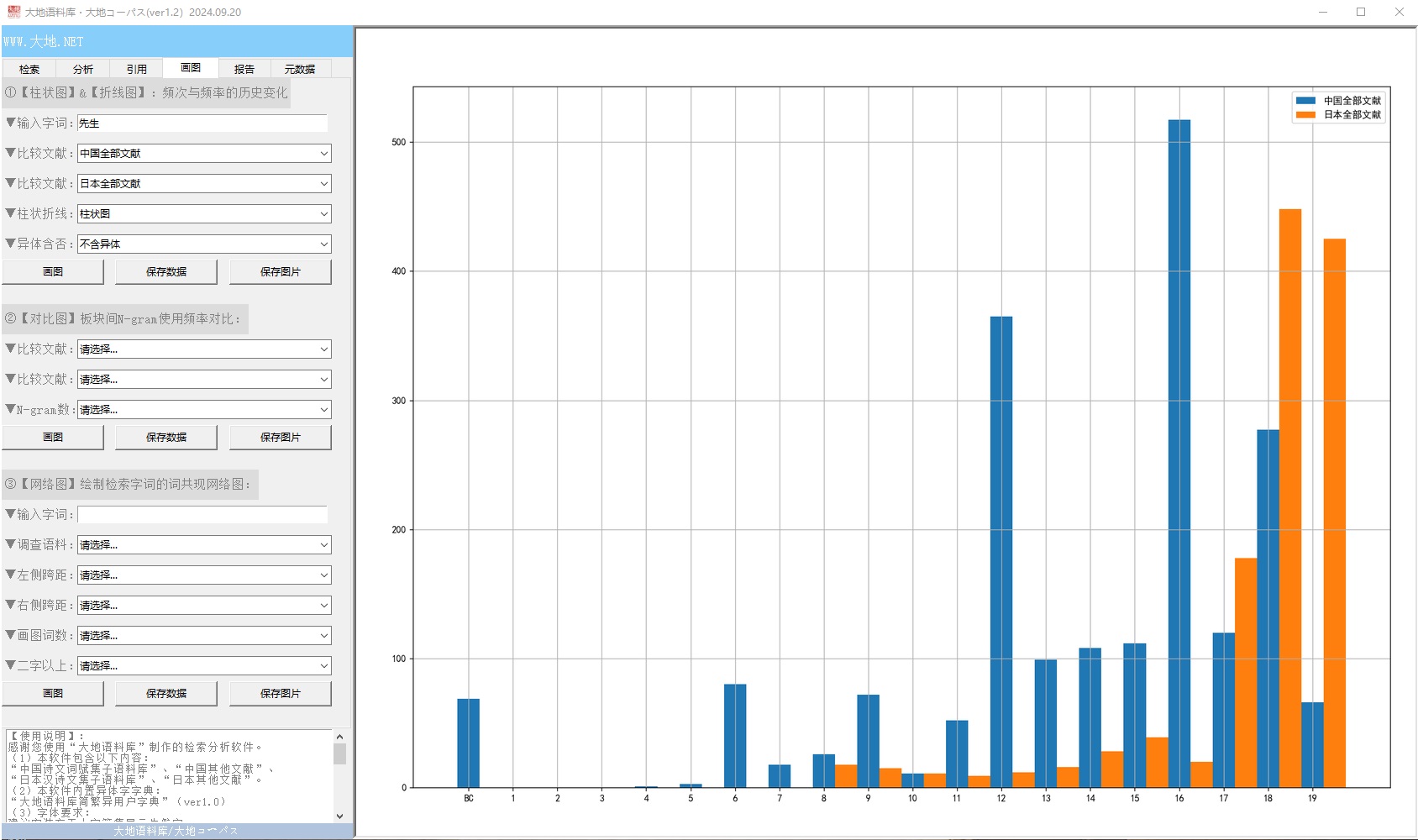Click the blue 中国全部文献 legend swatch

[1305, 101]
